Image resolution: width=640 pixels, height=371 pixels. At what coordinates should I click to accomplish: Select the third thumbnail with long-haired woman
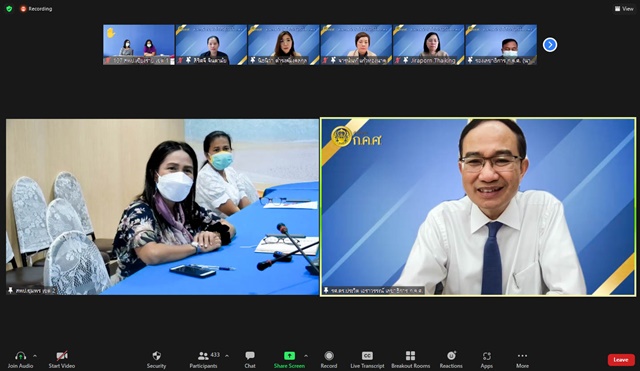tap(284, 44)
